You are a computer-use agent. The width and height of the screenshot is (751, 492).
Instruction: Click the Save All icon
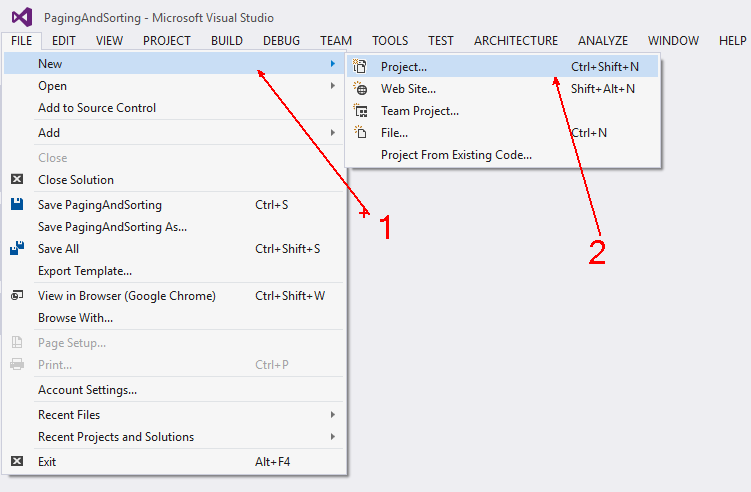pyautogui.click(x=17, y=248)
